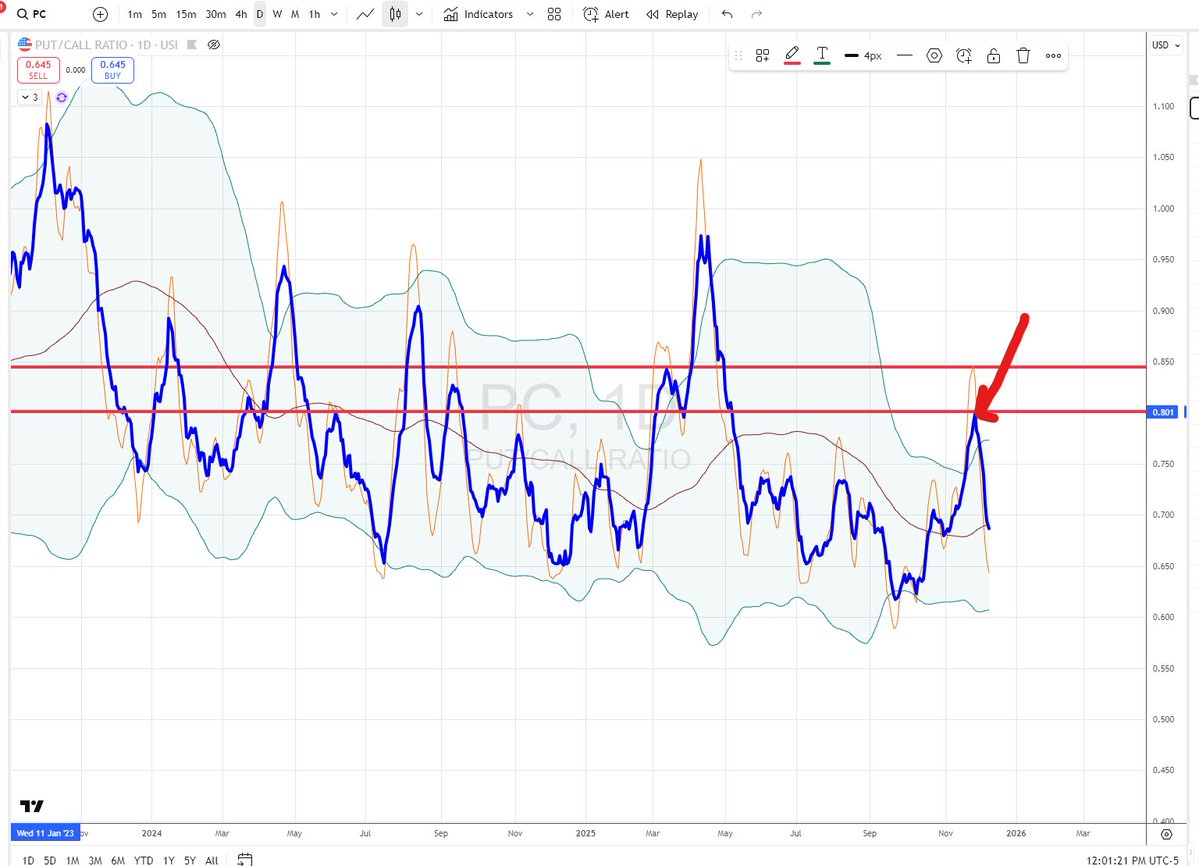Switch to the 5m timeframe

158,15
